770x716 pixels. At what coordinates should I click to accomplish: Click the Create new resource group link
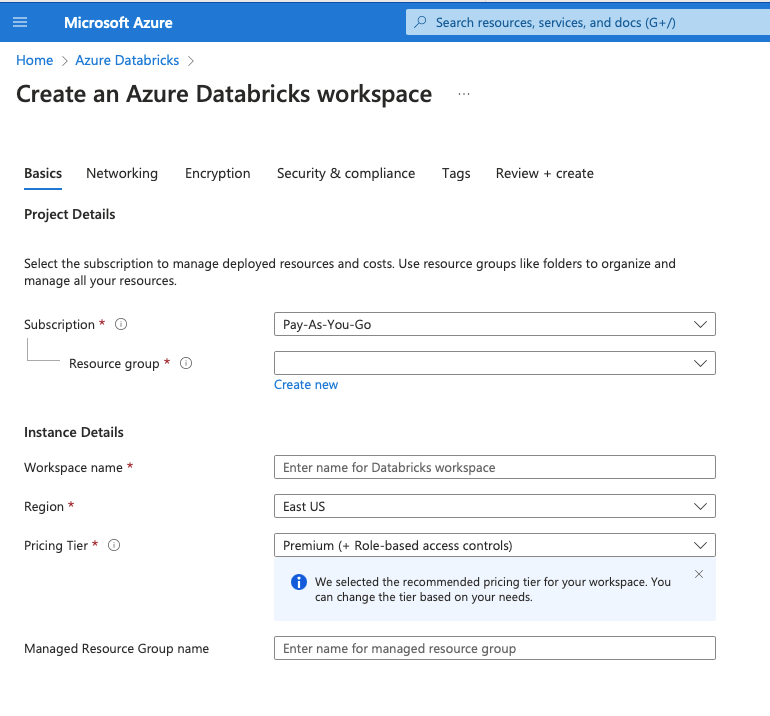306,385
